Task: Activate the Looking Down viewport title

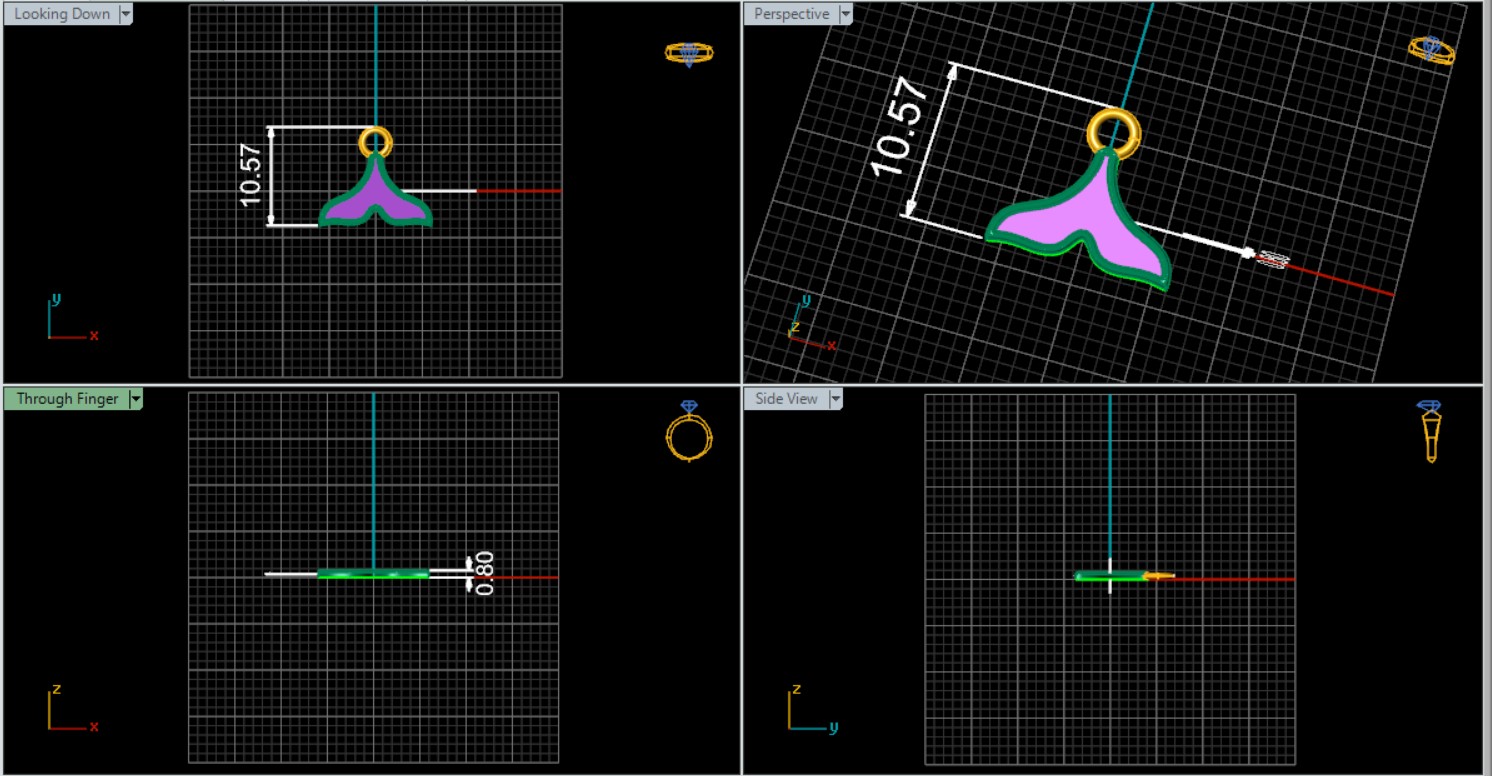Action: 62,15
